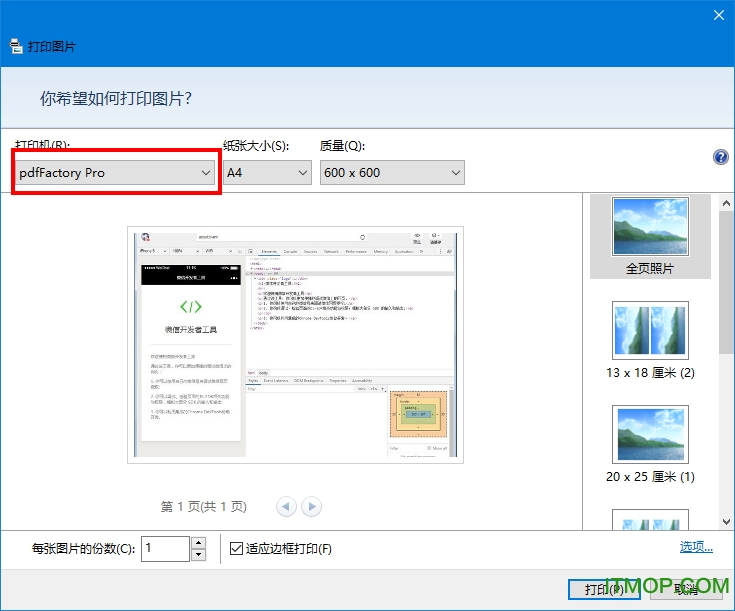735x611 pixels.
Task: Click the layout list scroll up arrow
Action: click(x=725, y=202)
